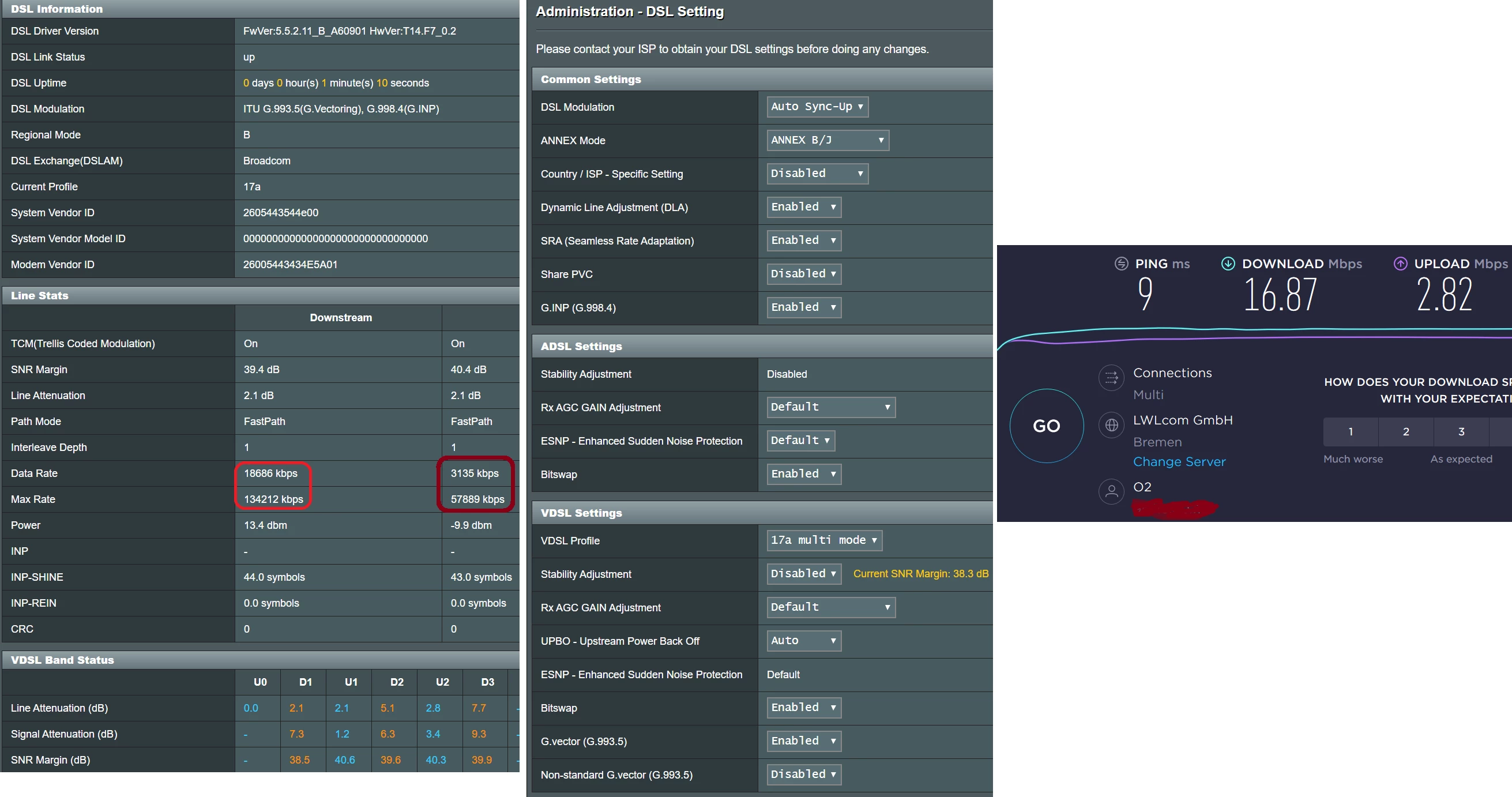Click the O2 user profile icon
Screen dimensions: 1512x797
pos(1111,491)
